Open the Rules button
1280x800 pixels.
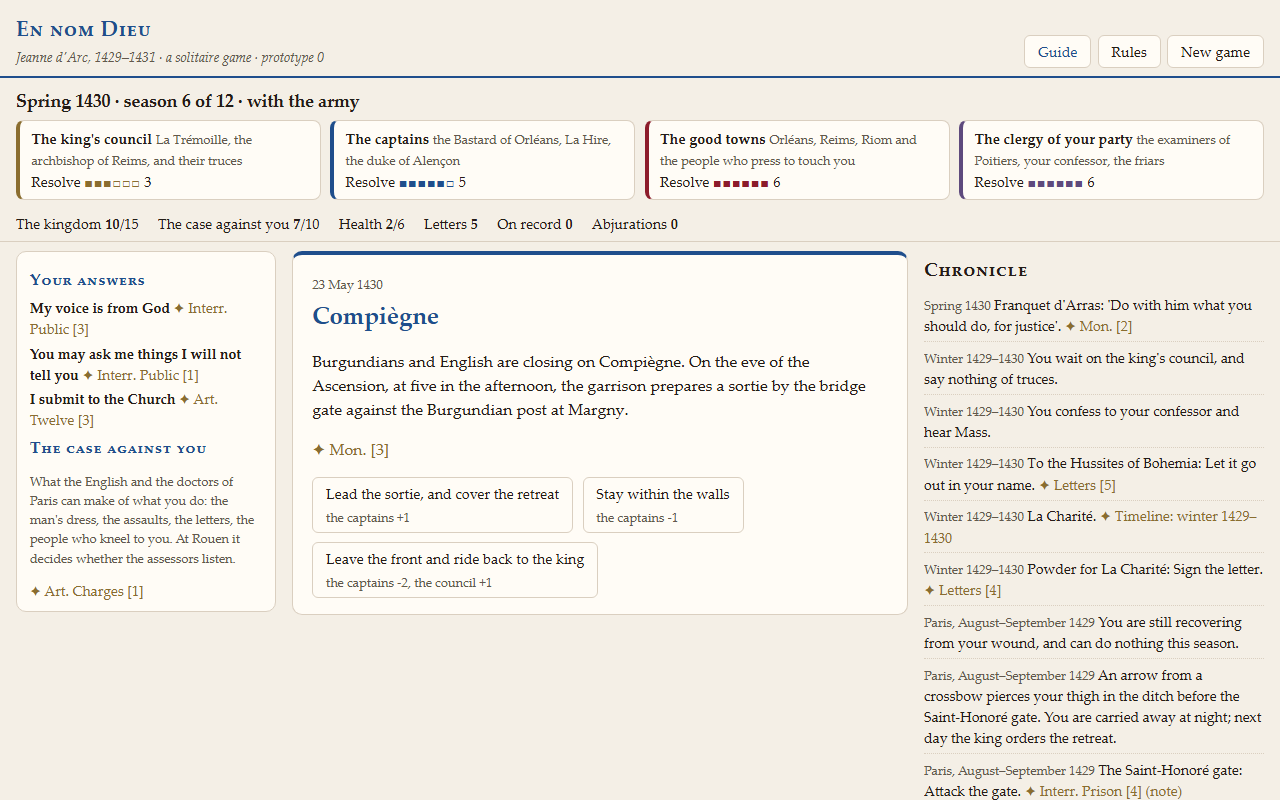[x=1129, y=52]
